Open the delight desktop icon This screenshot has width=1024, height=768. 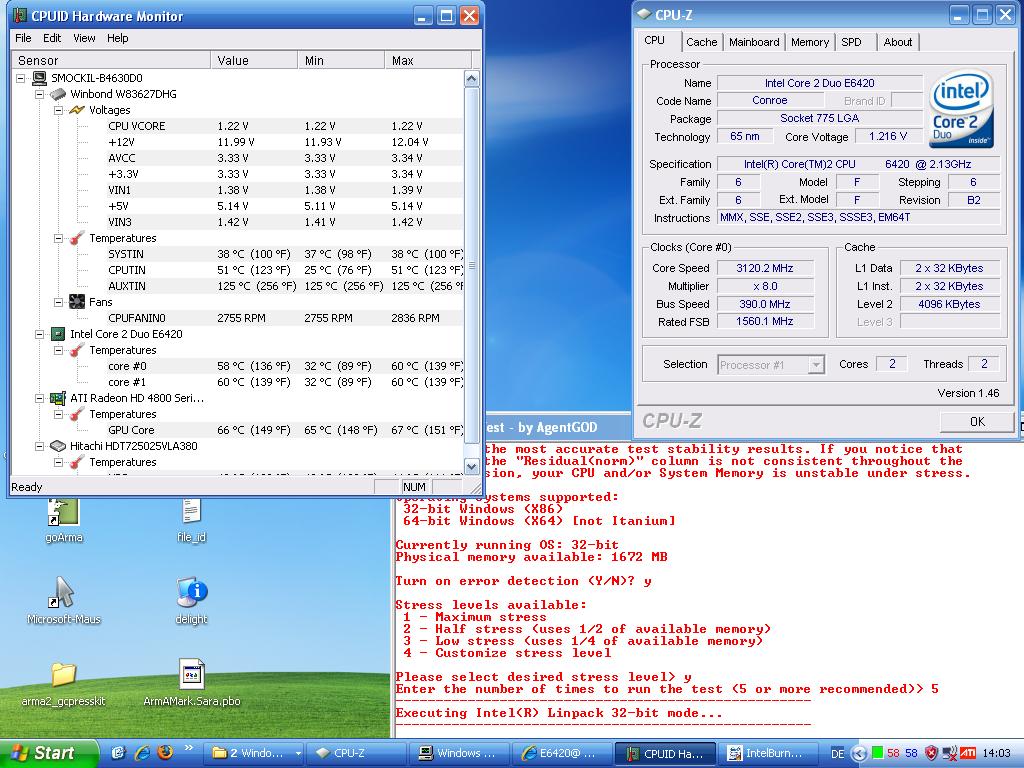(x=191, y=601)
